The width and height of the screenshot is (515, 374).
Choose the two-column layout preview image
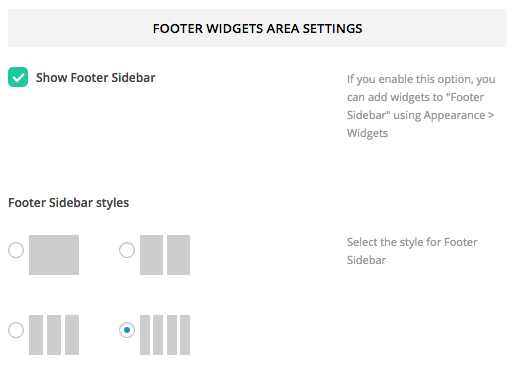165,255
